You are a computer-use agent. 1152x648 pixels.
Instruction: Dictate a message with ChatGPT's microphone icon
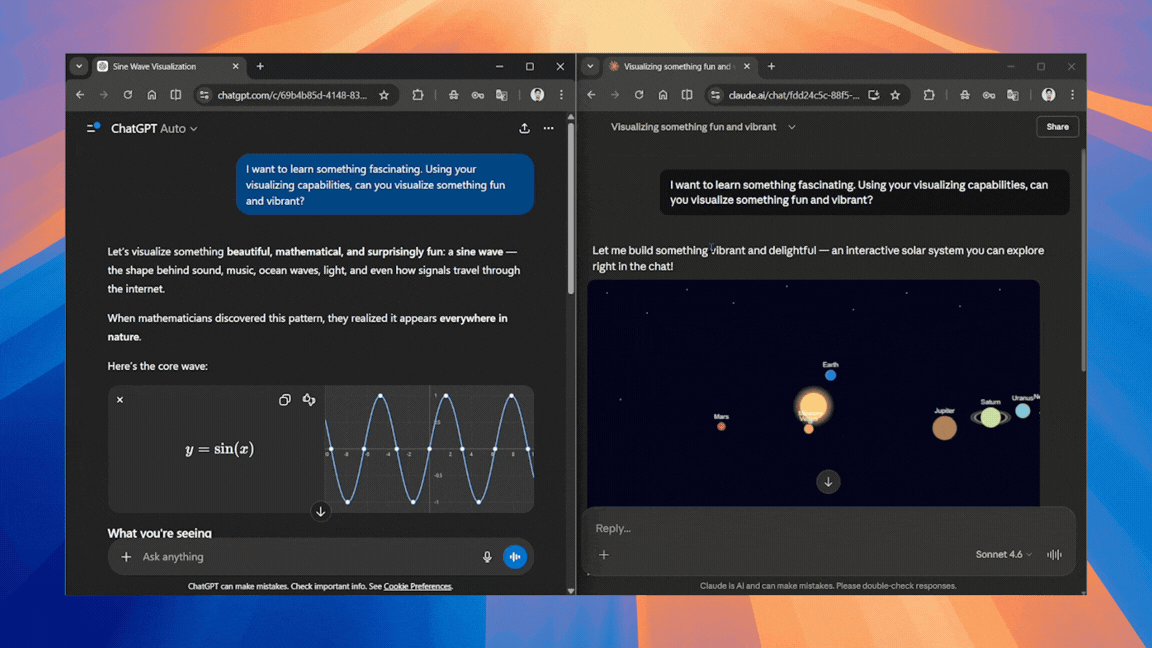tap(487, 556)
